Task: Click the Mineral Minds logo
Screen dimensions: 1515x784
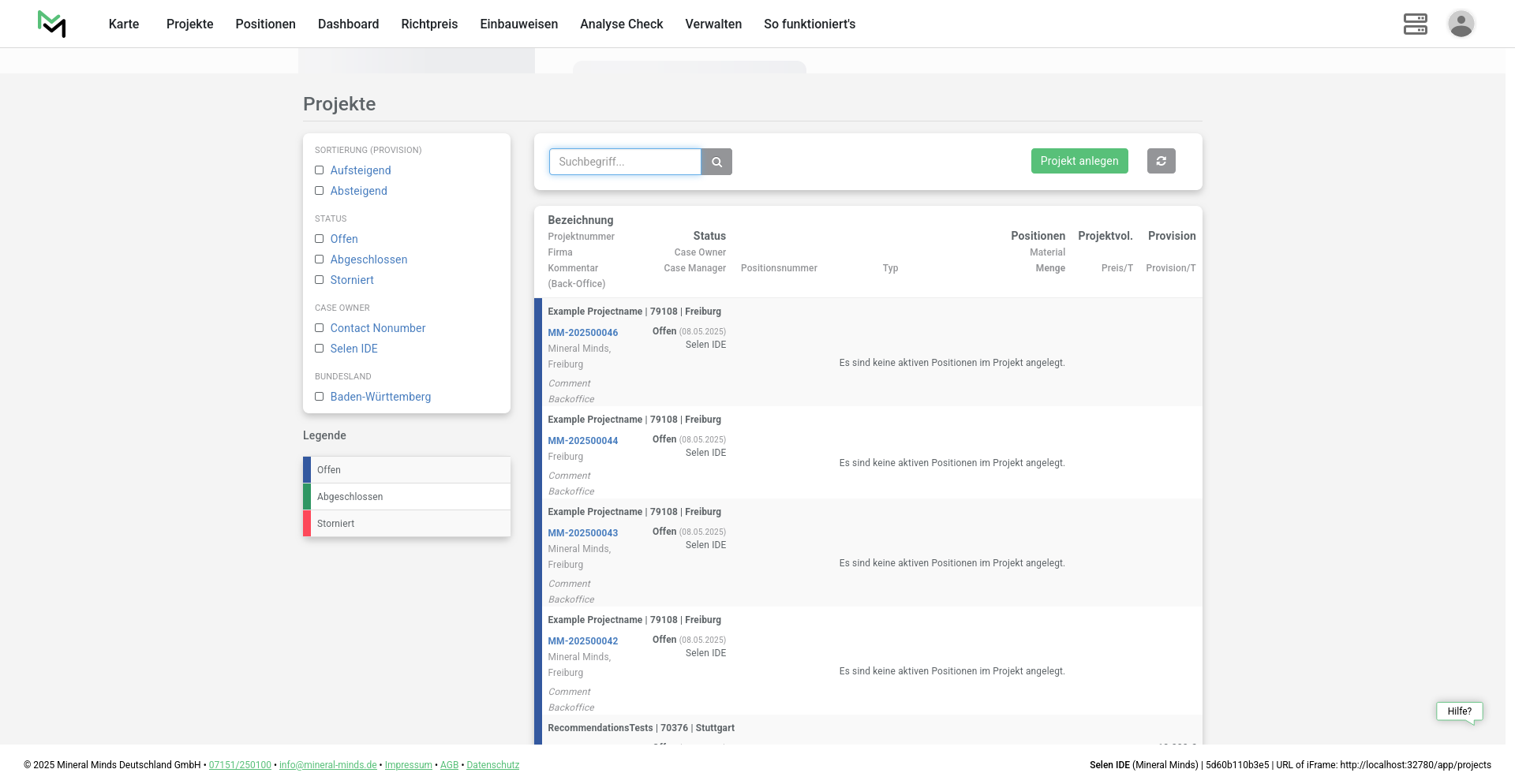Action: pos(52,24)
